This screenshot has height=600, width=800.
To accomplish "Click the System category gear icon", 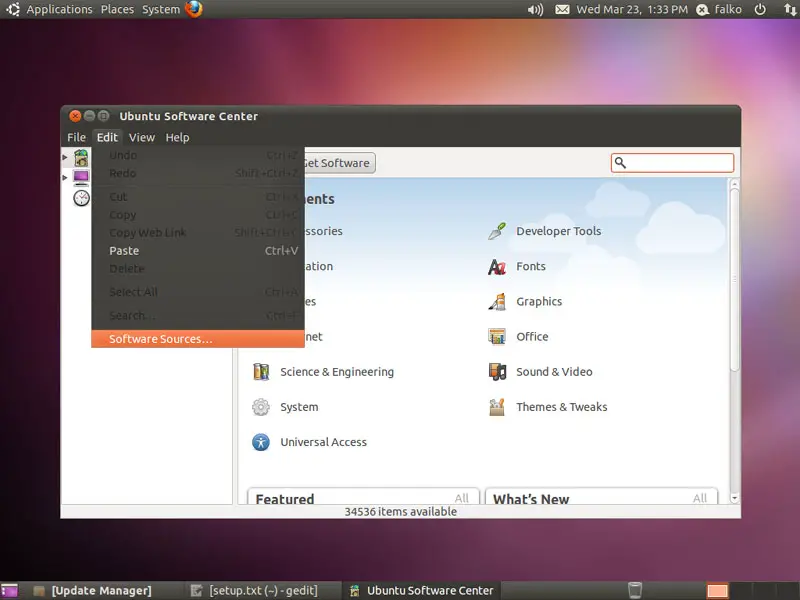I will point(261,407).
